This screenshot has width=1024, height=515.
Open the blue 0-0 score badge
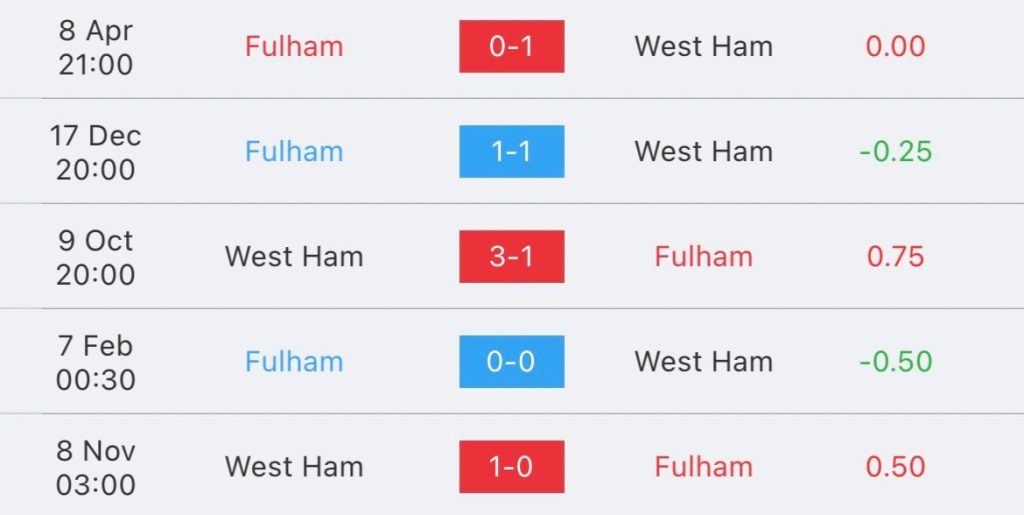tap(511, 362)
